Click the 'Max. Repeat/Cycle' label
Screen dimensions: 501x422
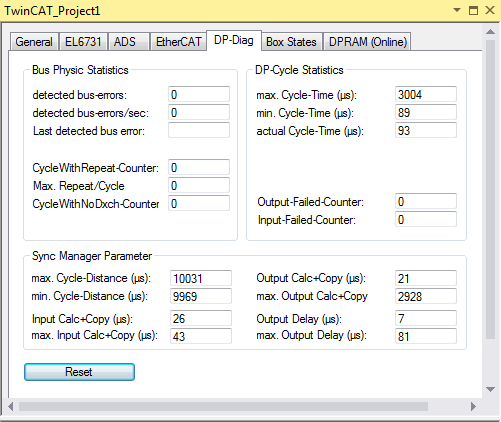[x=79, y=186]
